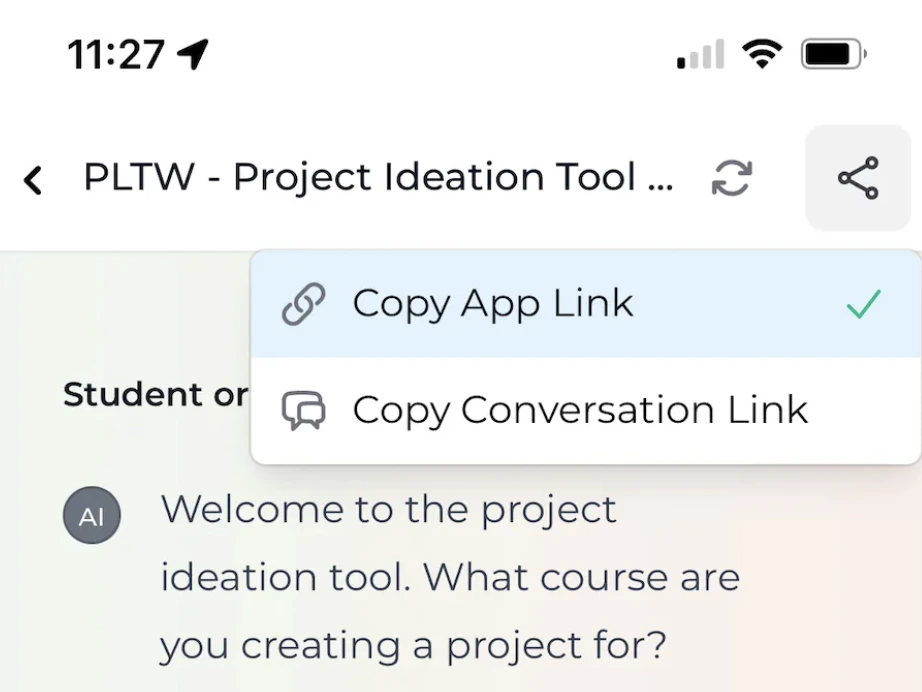Image resolution: width=922 pixels, height=692 pixels.
Task: Click the chain link icon
Action: click(x=303, y=304)
